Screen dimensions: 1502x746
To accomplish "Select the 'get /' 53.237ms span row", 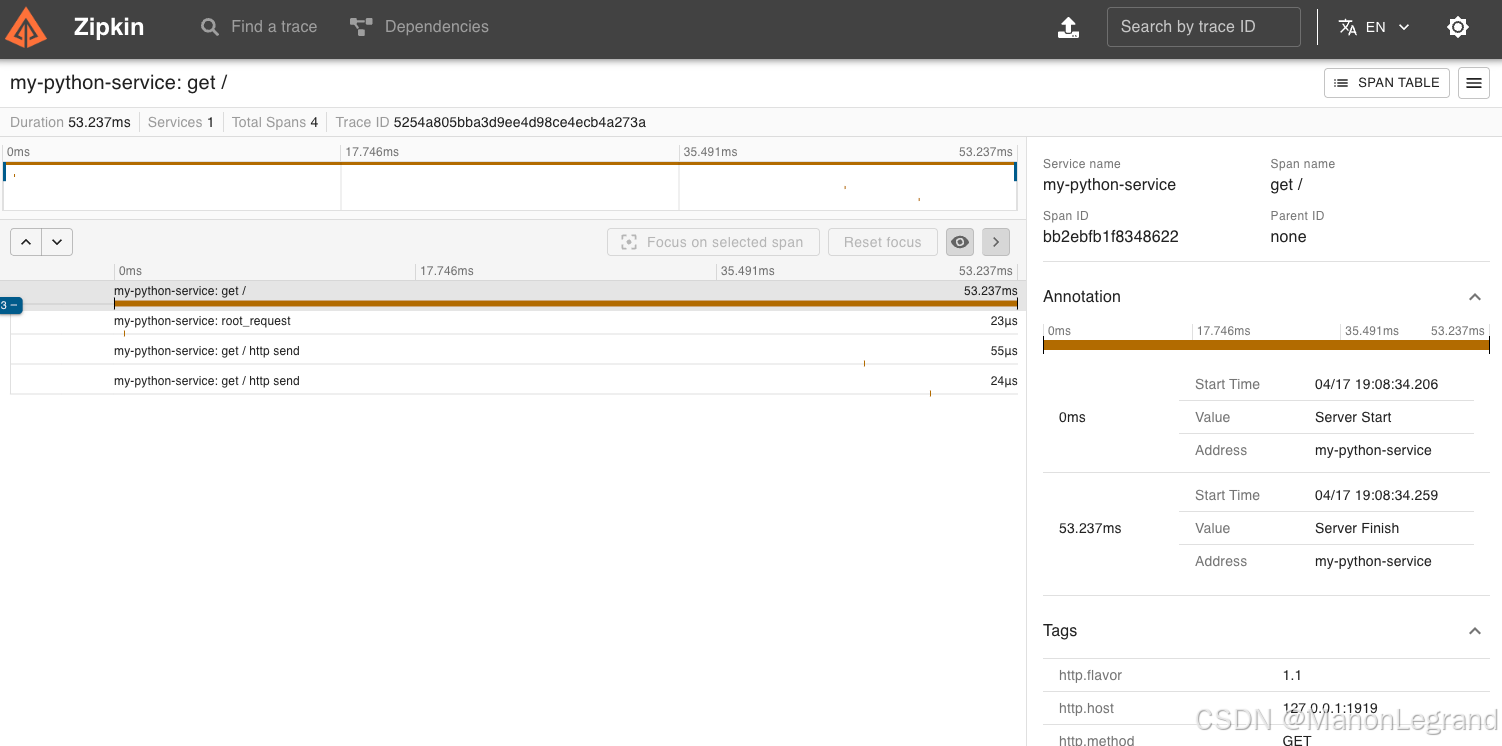I will 565,296.
